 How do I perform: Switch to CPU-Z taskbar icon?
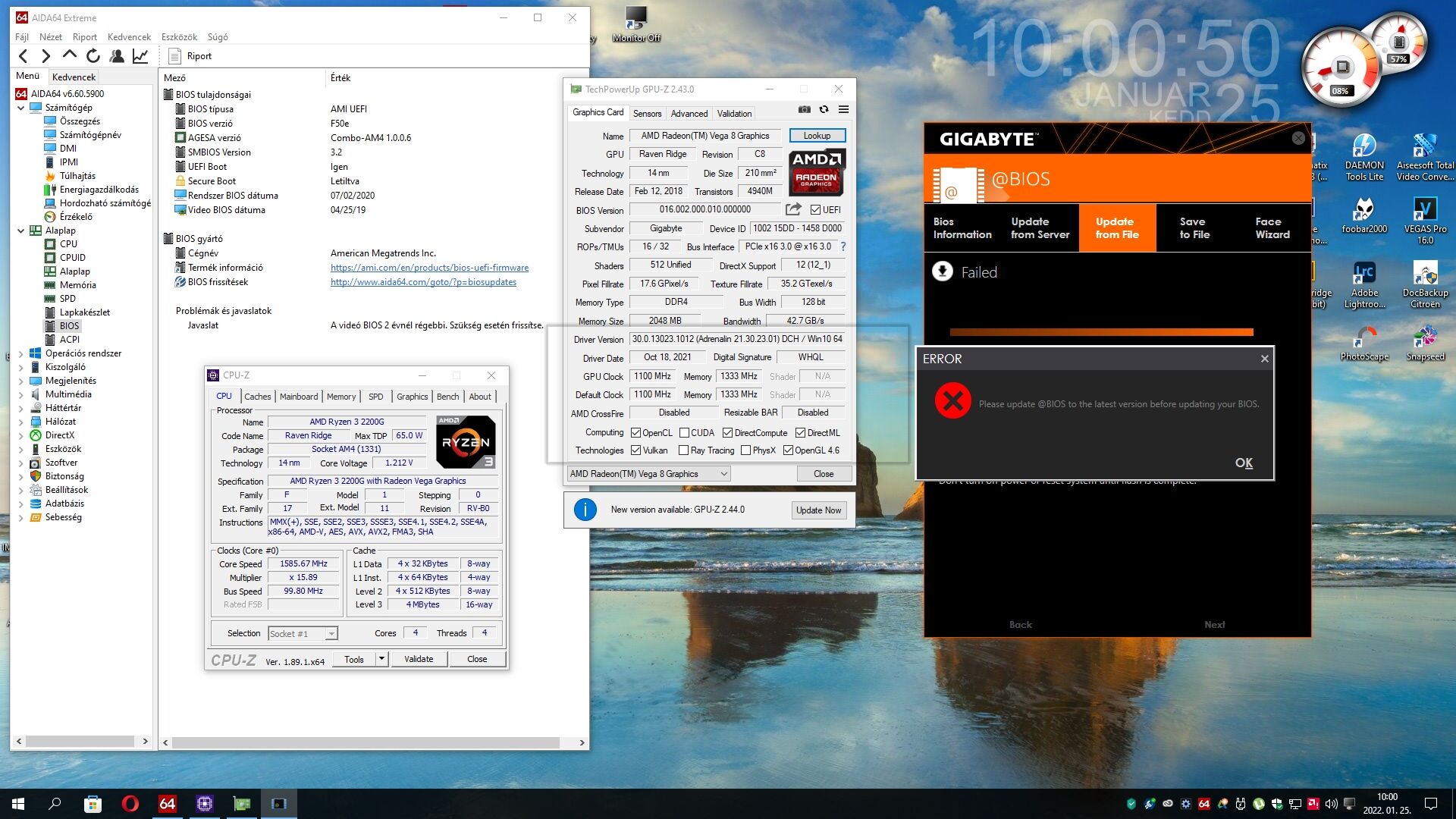204,804
